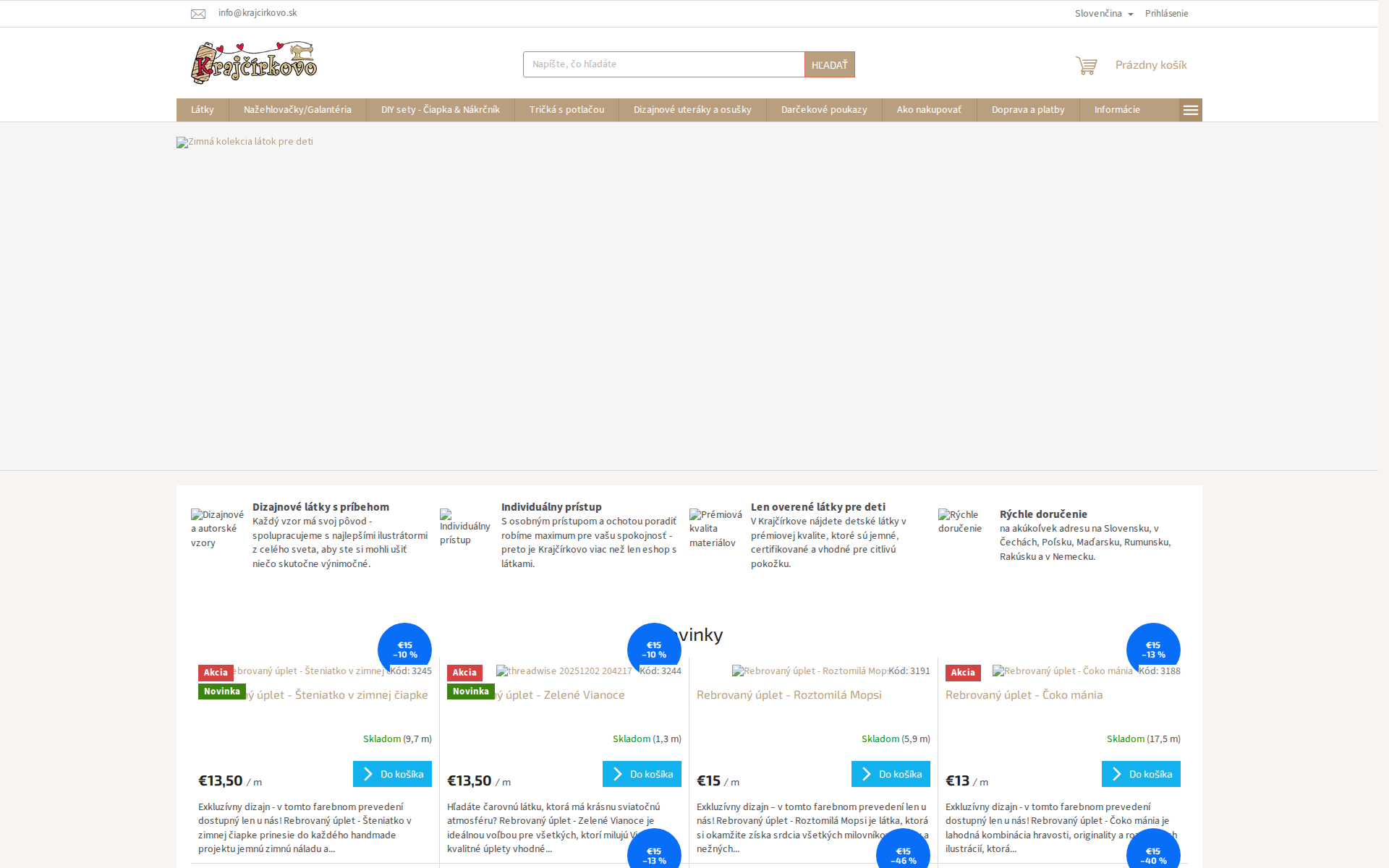
Task: Open Nažehlovačky/Galantéria category
Action: (x=297, y=110)
